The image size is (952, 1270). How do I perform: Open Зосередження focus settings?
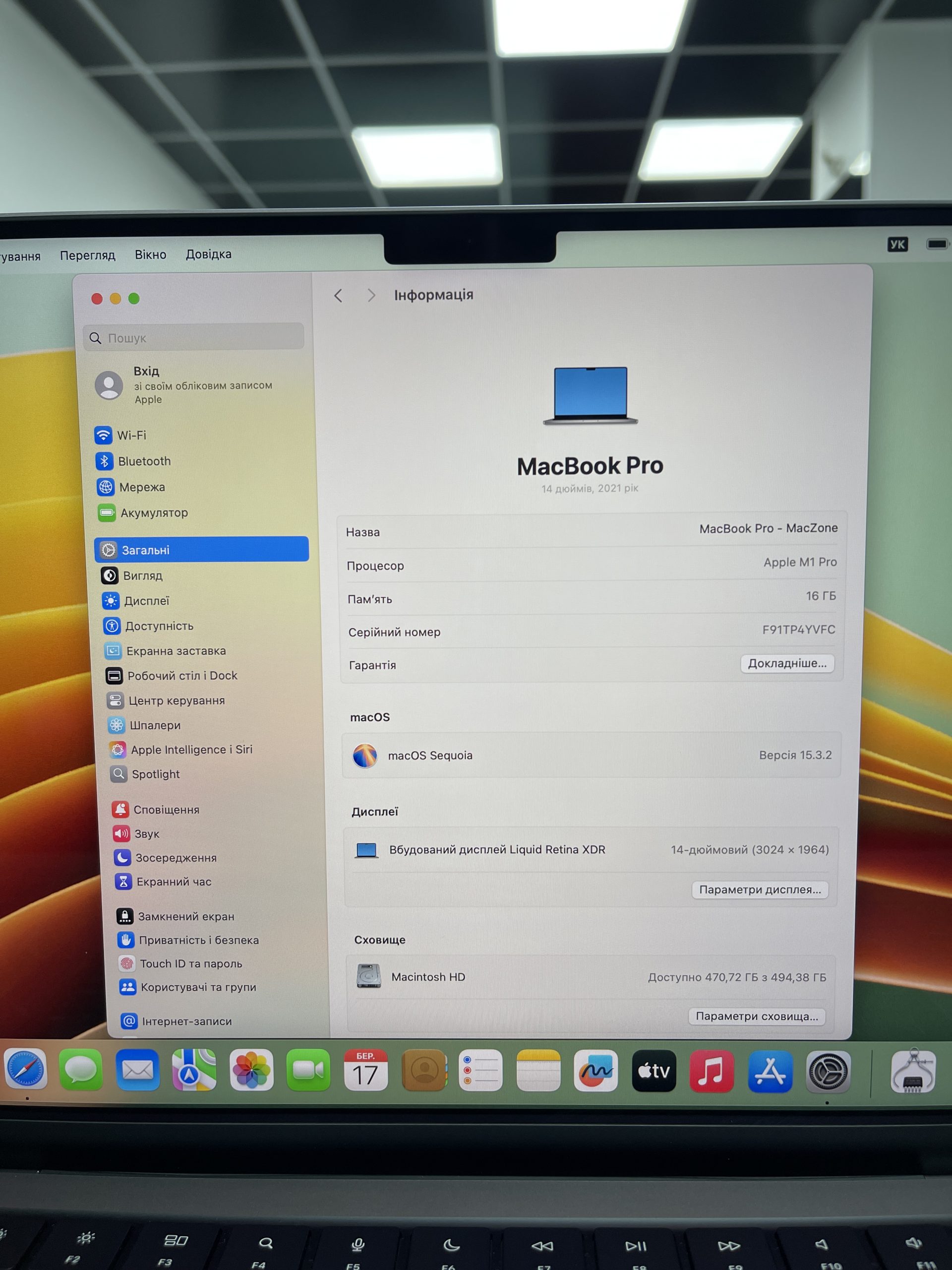166,858
